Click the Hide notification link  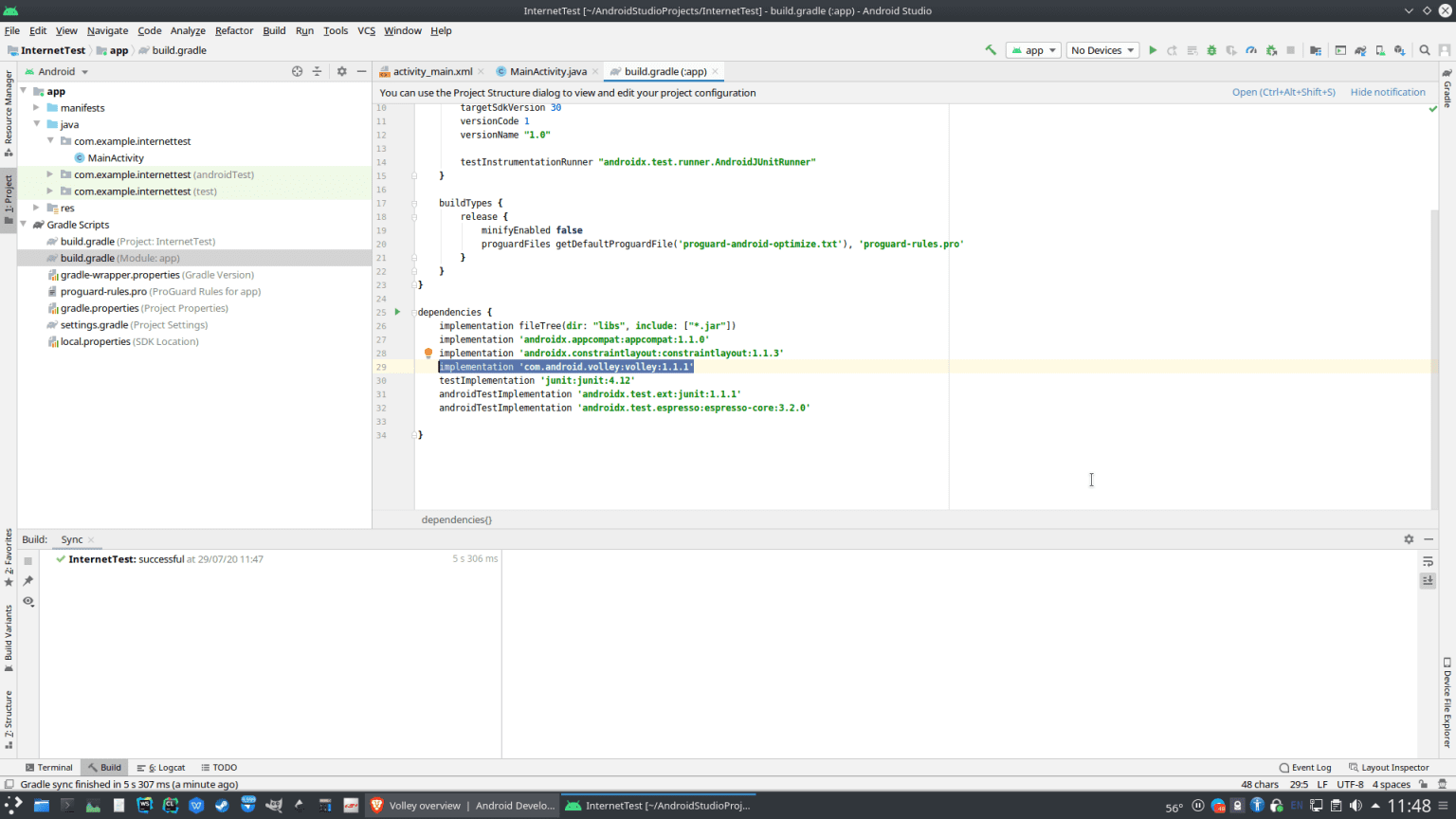1387,92
